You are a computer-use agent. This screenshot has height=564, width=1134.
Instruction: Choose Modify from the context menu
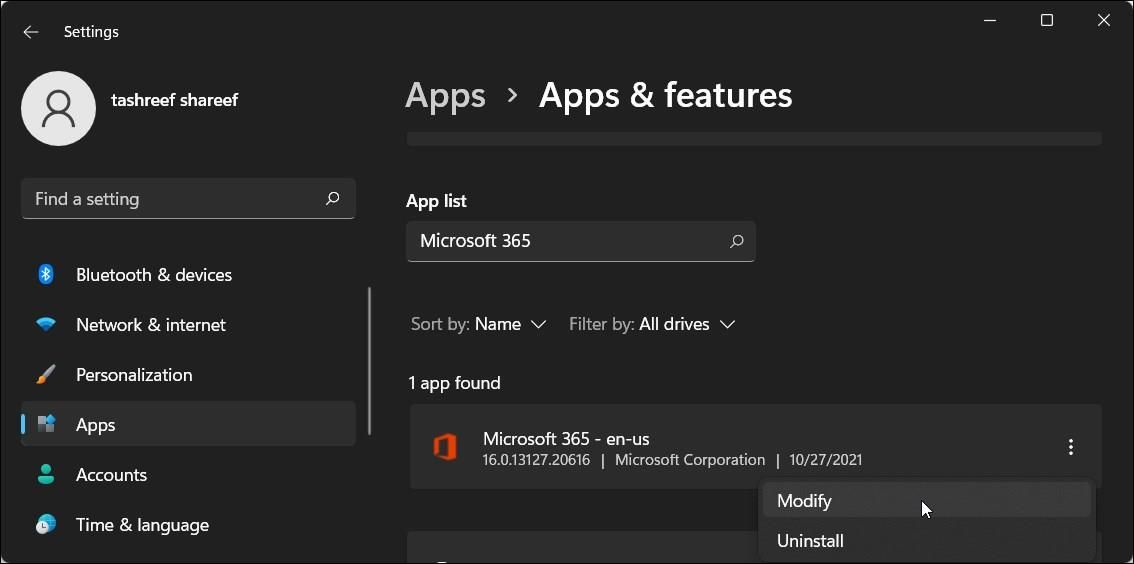pos(926,500)
